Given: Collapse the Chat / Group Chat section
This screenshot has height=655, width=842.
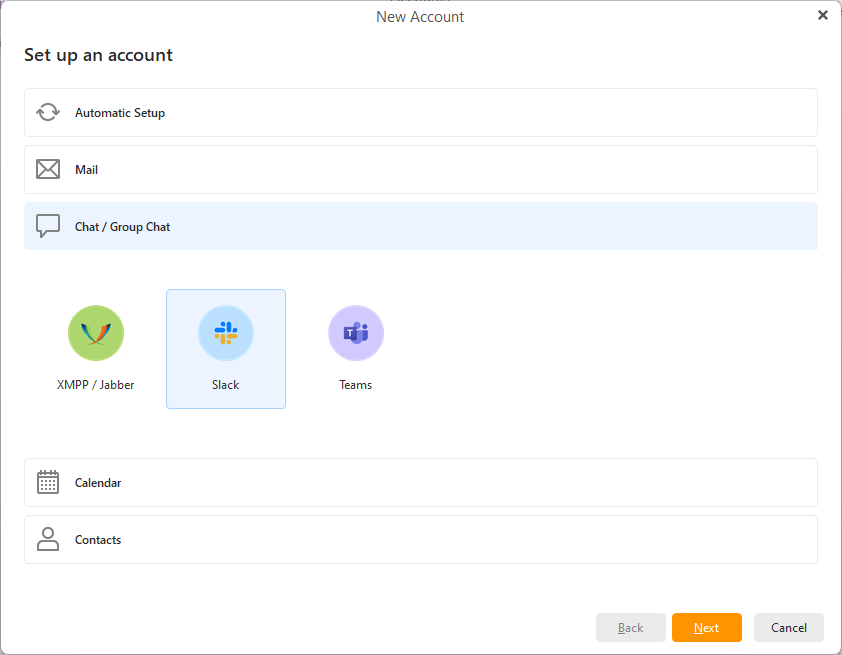Looking at the screenshot, I should (x=420, y=226).
